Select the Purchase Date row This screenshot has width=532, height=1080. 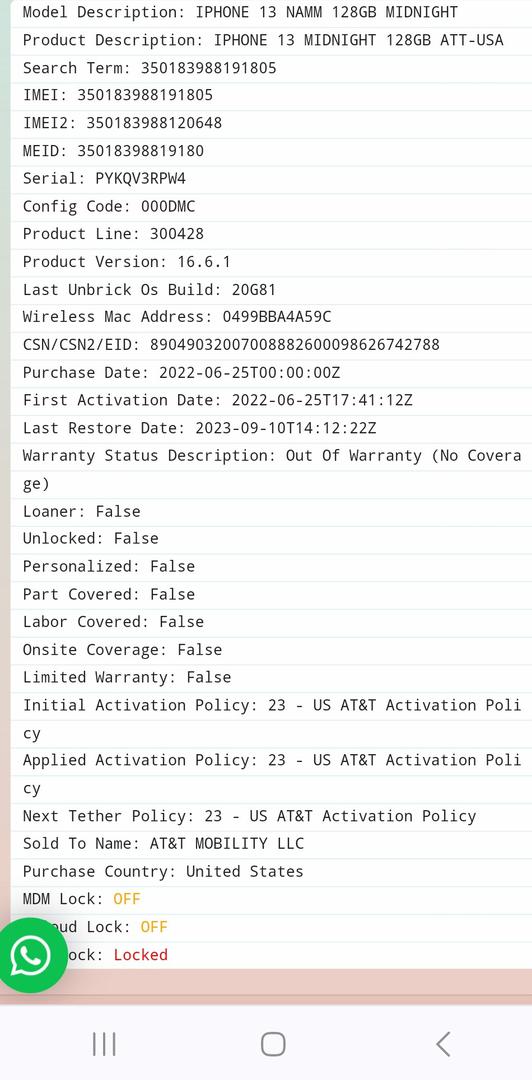coord(272,373)
